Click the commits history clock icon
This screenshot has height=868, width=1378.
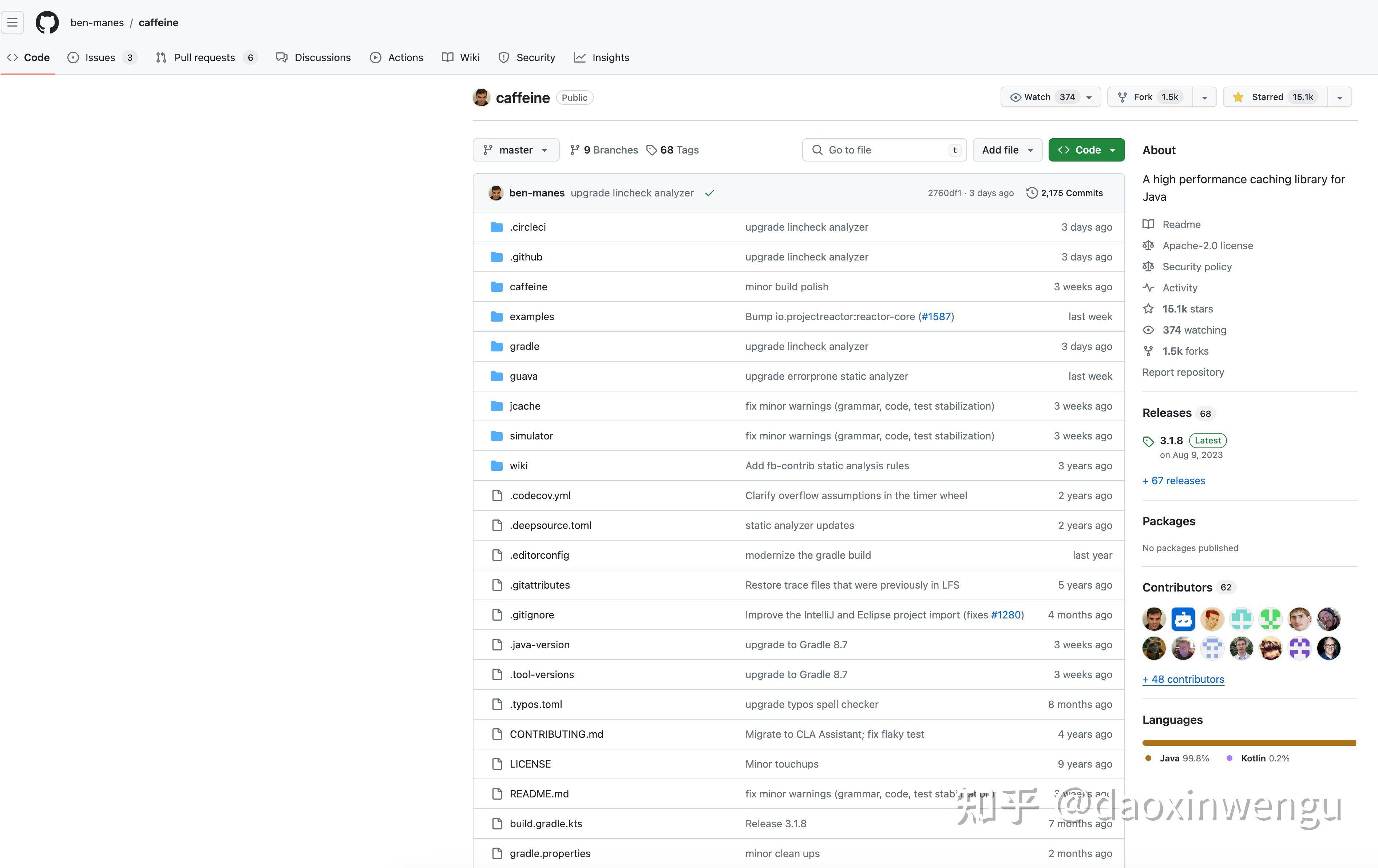tap(1031, 193)
